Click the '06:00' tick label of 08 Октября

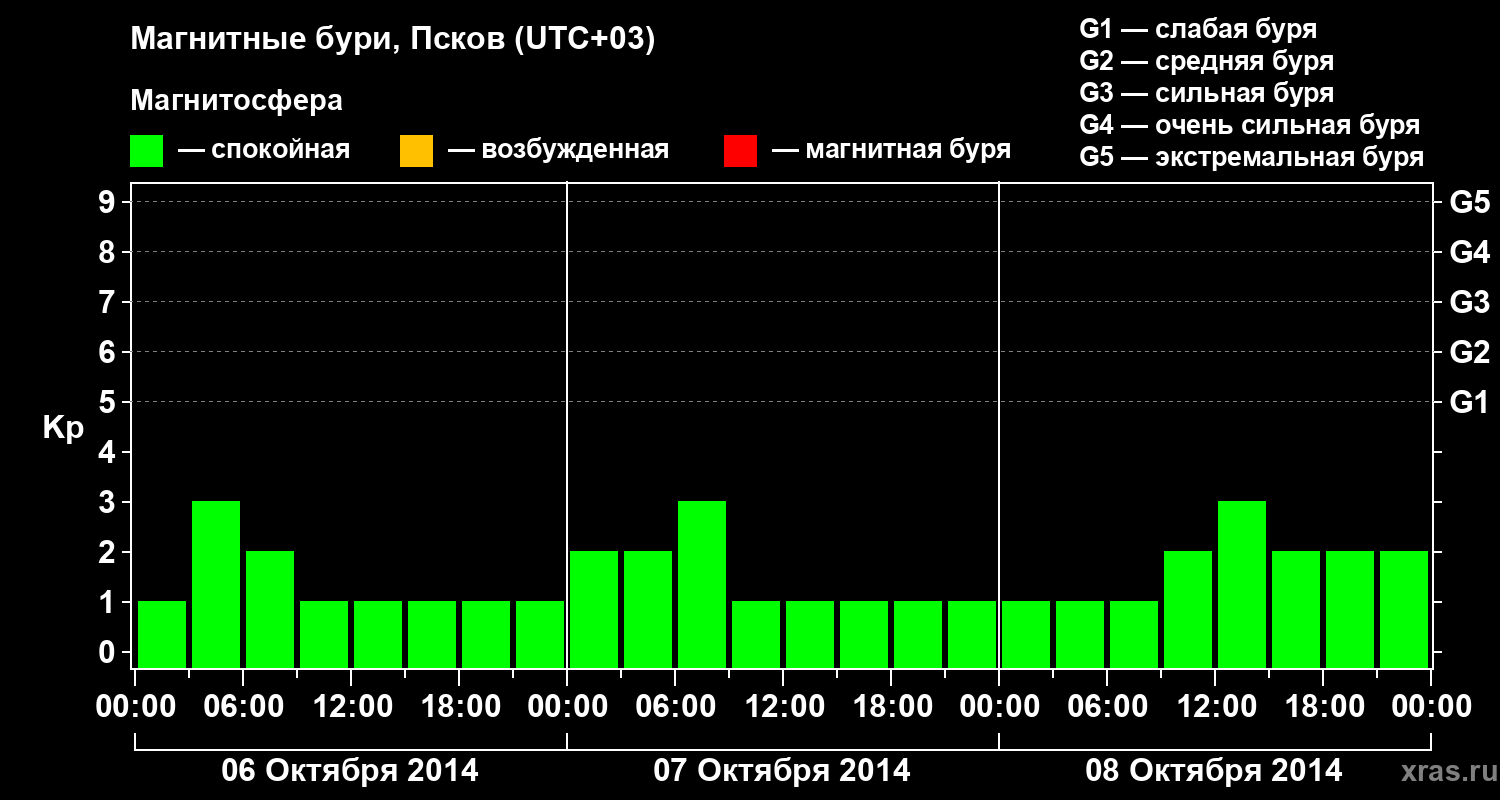coord(1108,707)
